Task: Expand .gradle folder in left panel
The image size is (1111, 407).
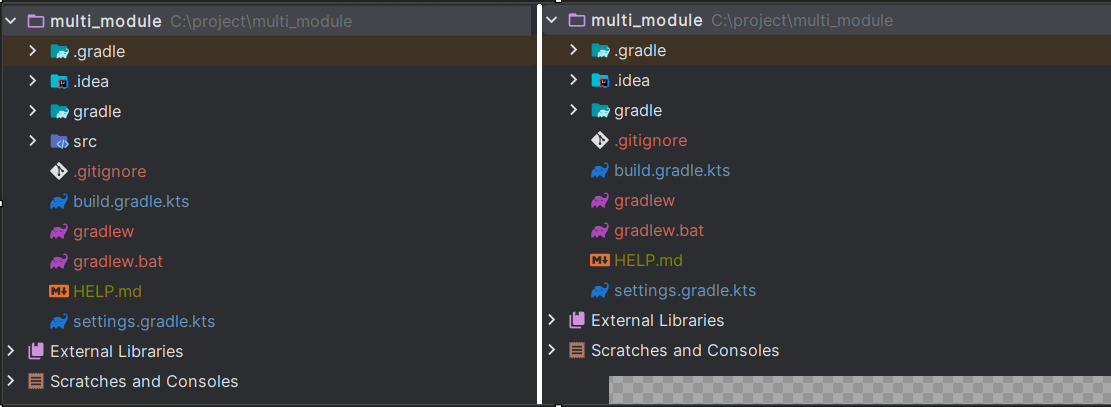Action: point(32,51)
